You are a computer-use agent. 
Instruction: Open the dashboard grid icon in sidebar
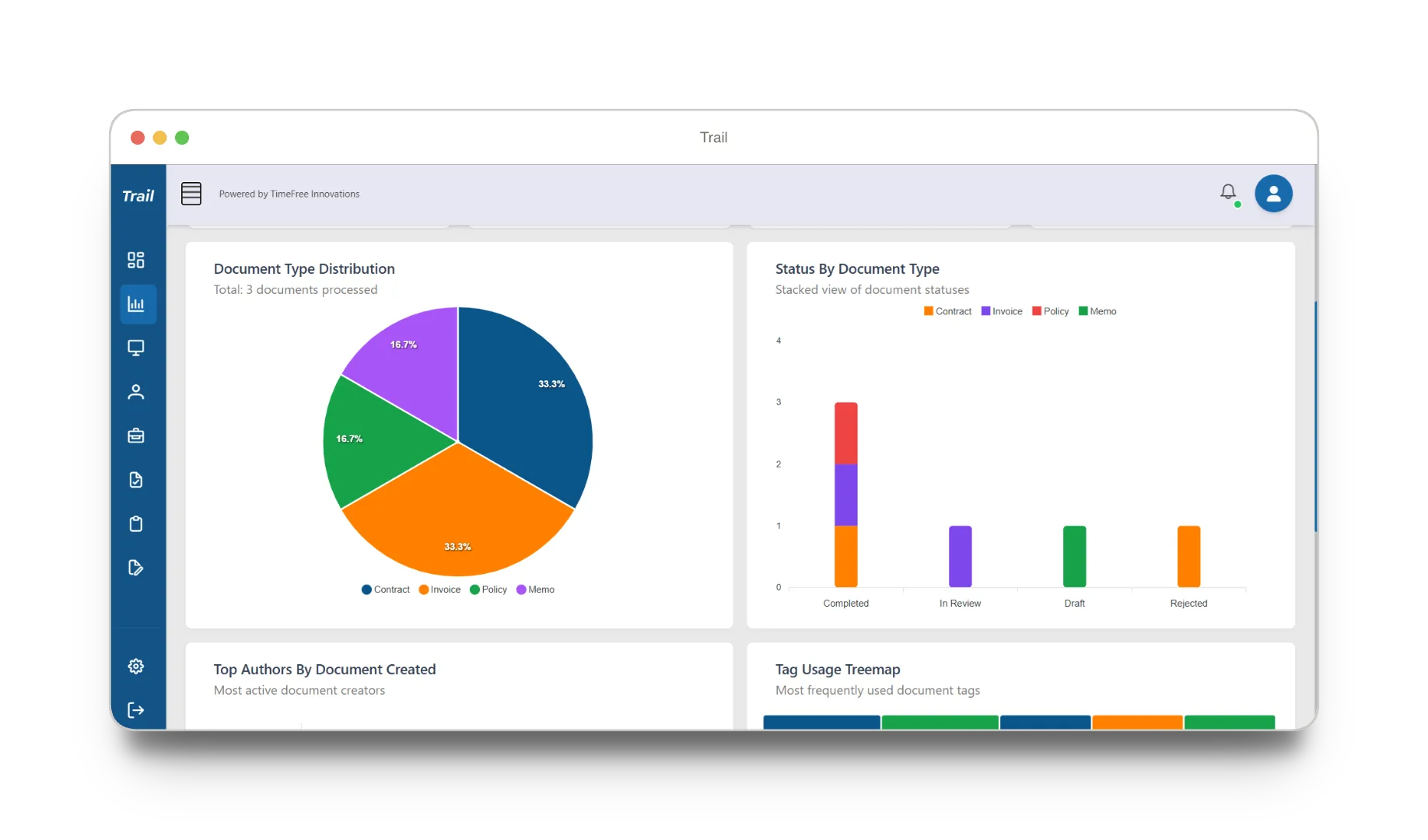point(136,260)
